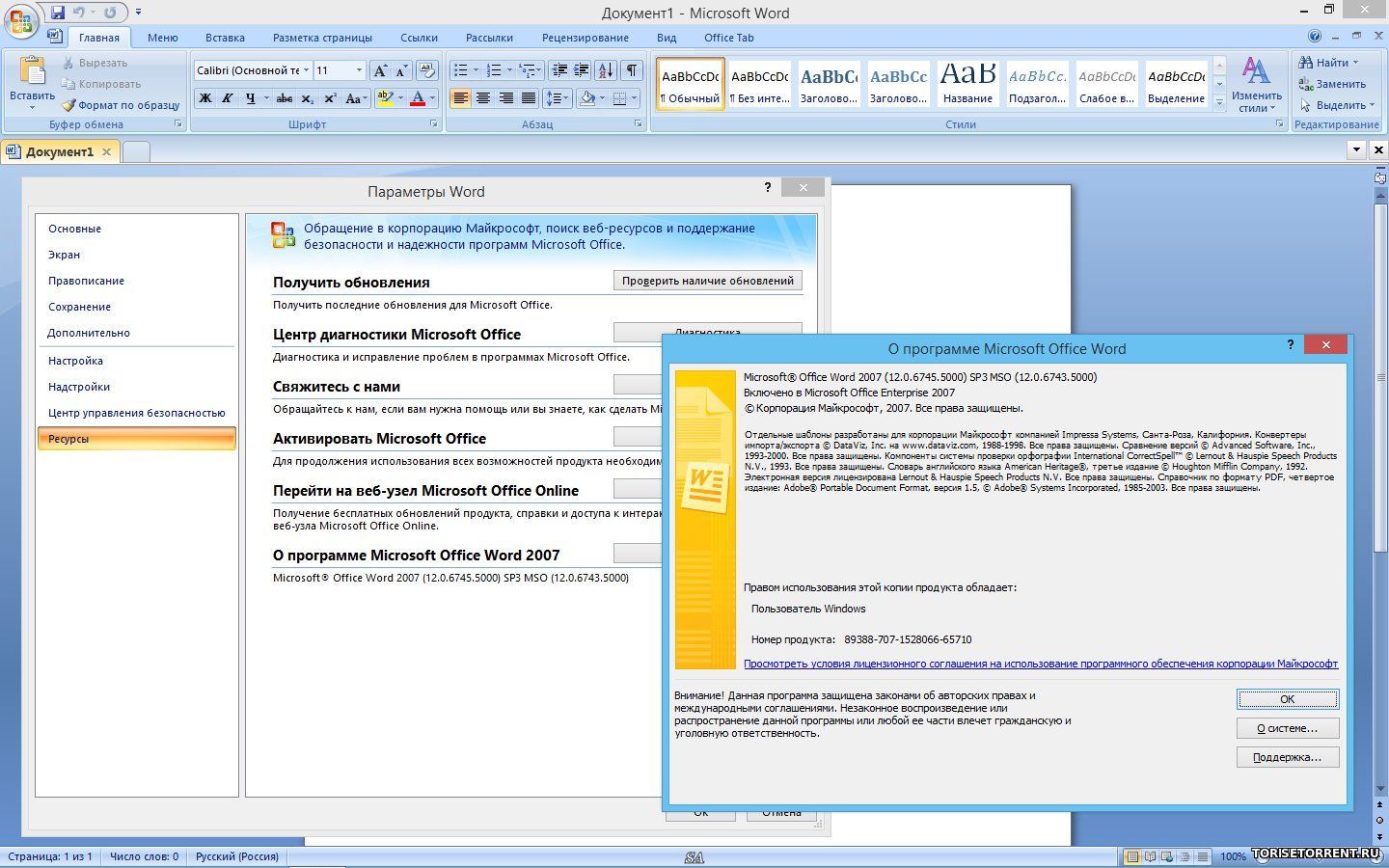
Task: Click the О системе... button
Action: (x=1287, y=728)
